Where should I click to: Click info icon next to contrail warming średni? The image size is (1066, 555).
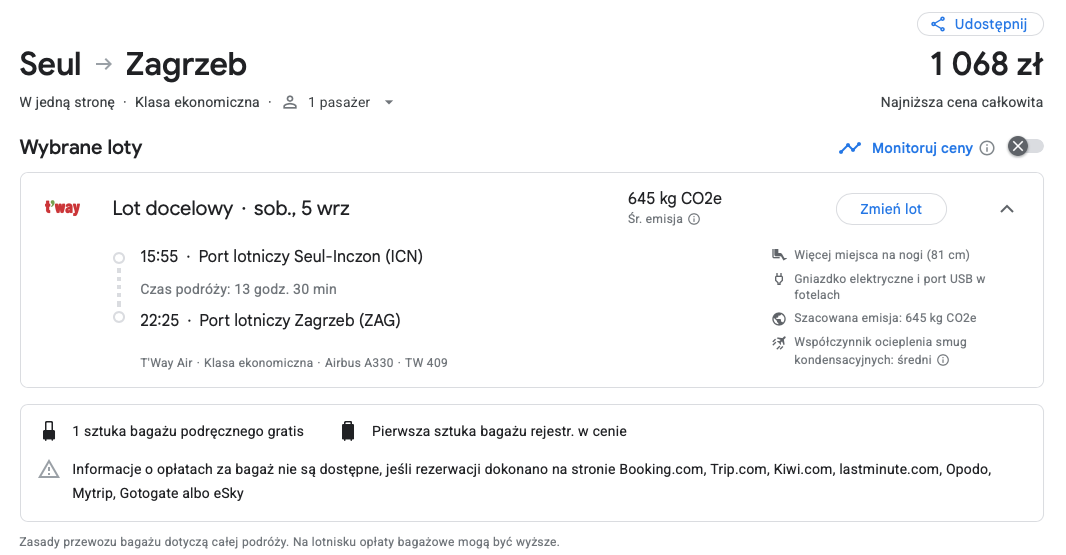[x=943, y=360]
